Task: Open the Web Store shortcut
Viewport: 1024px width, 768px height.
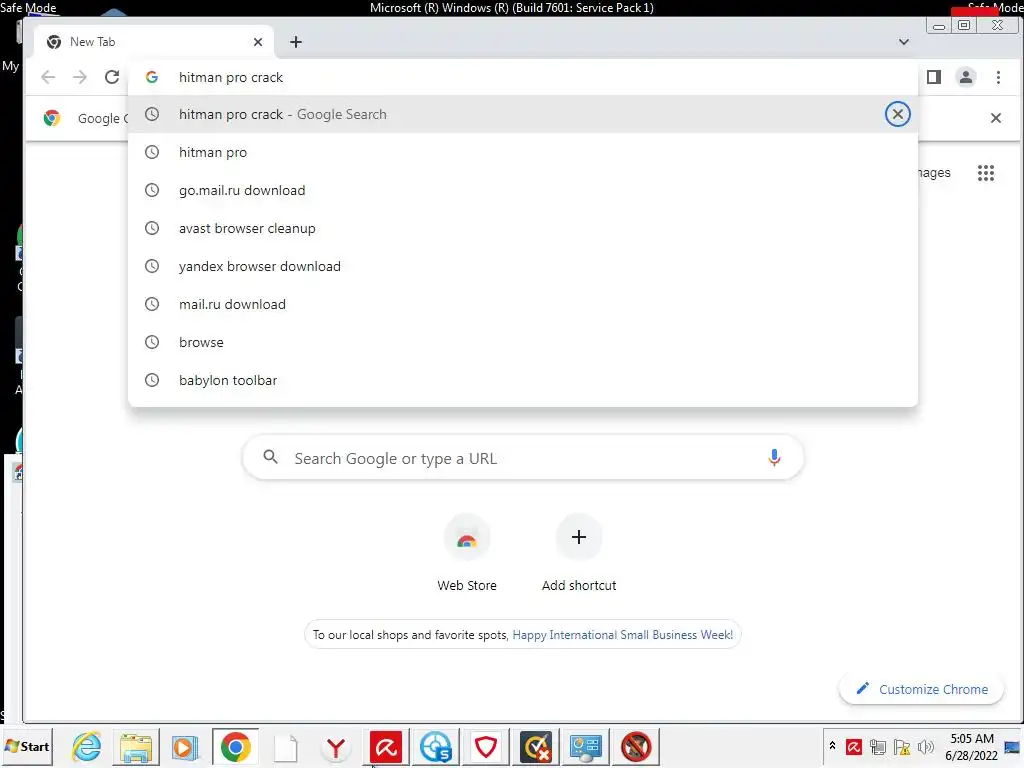Action: coord(467,554)
